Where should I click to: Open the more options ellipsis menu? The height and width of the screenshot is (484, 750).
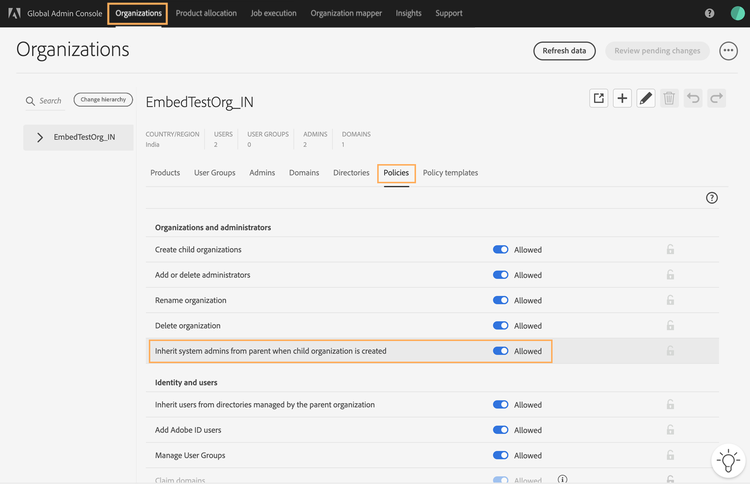(728, 51)
